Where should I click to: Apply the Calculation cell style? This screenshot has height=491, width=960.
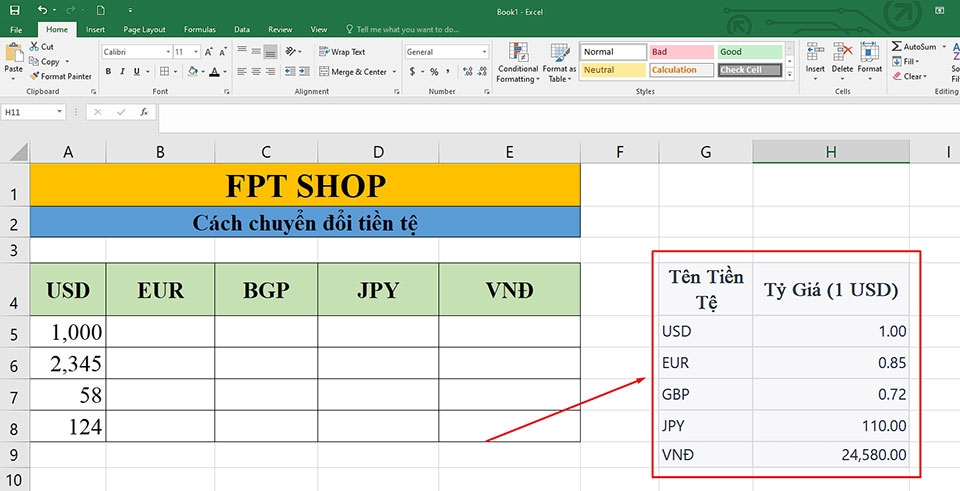click(x=681, y=70)
